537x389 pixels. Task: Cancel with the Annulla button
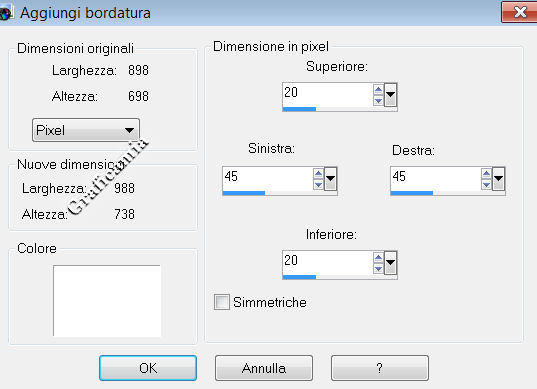pyautogui.click(x=264, y=368)
